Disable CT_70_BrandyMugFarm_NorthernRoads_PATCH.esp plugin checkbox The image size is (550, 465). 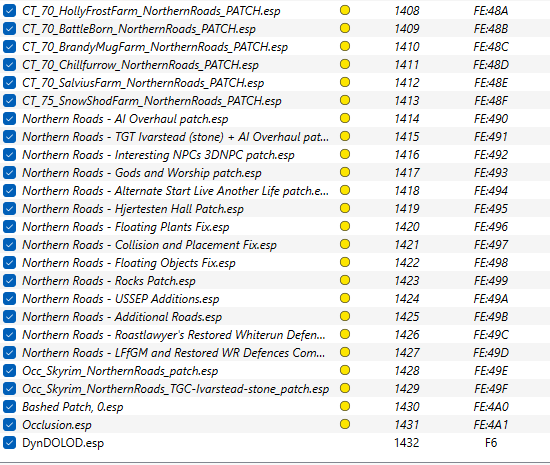9,47
